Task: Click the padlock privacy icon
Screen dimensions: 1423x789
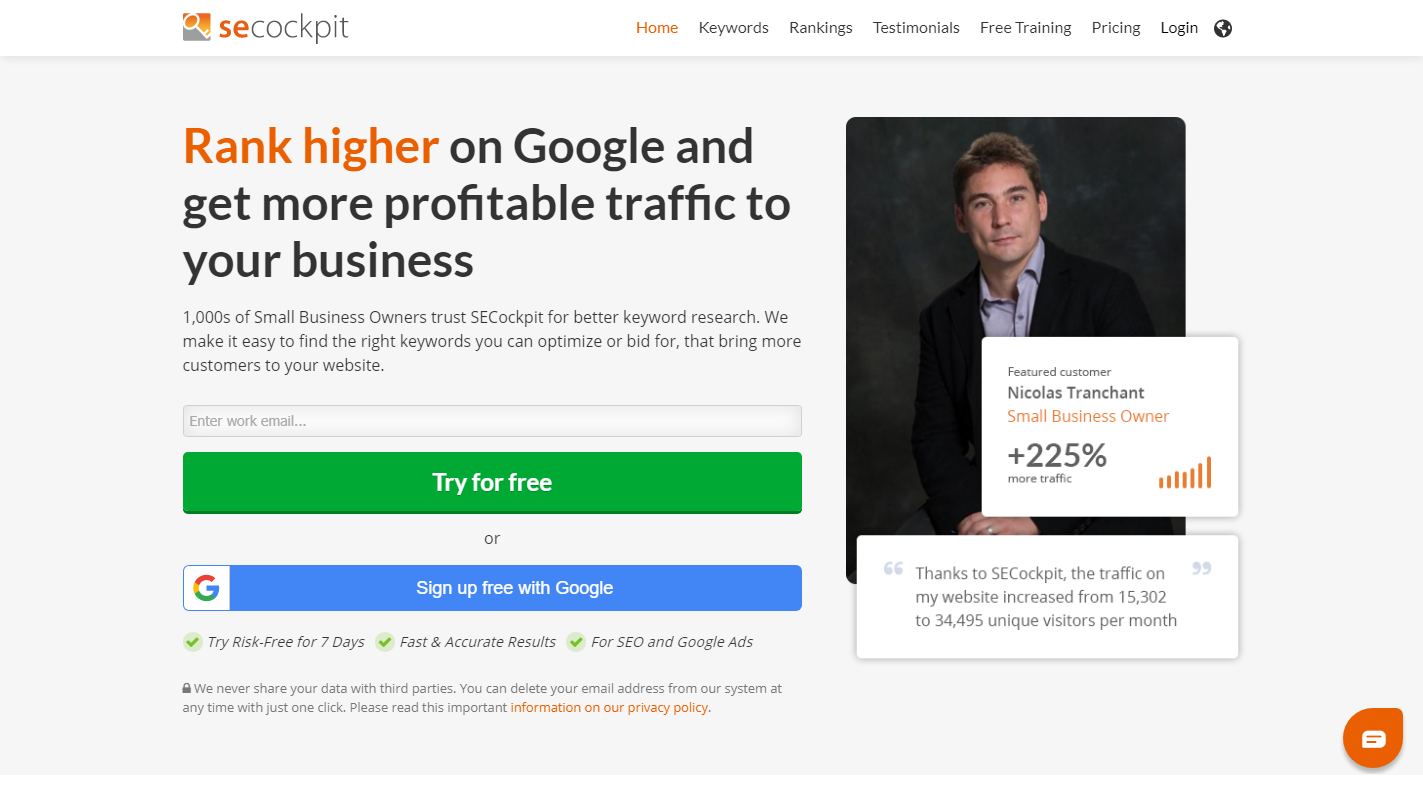Action: tap(187, 688)
